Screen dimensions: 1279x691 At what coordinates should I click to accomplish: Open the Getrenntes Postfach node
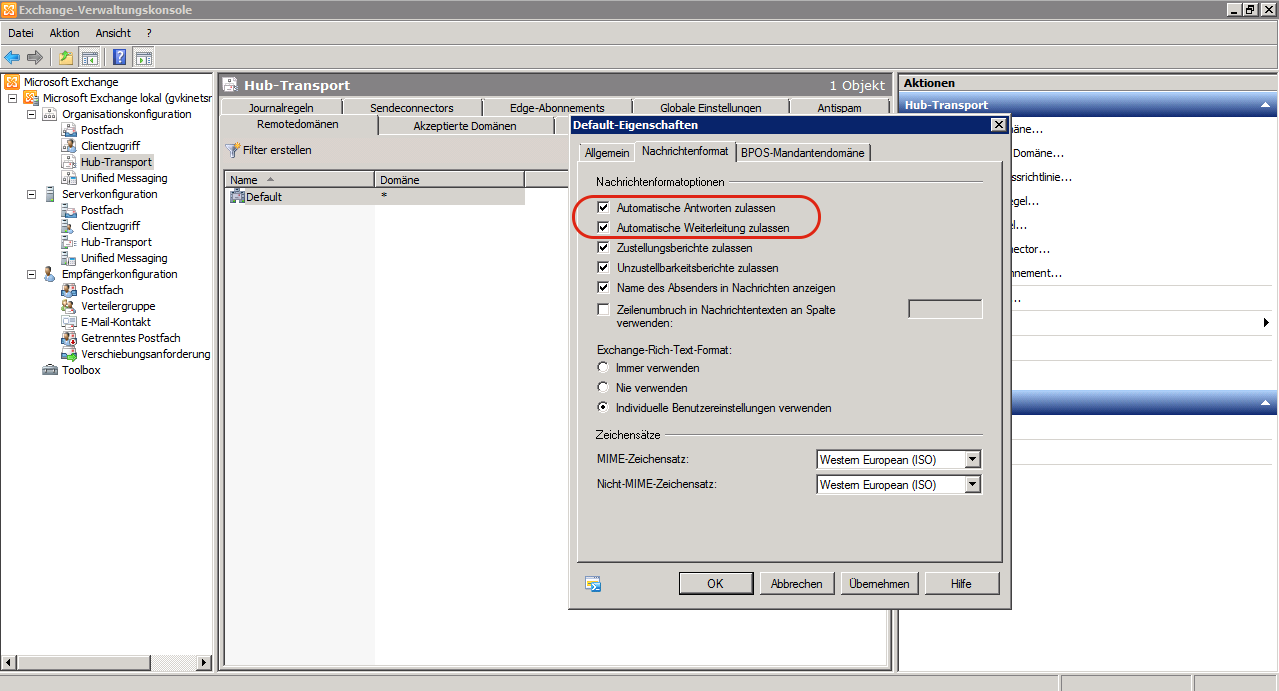click(x=131, y=338)
